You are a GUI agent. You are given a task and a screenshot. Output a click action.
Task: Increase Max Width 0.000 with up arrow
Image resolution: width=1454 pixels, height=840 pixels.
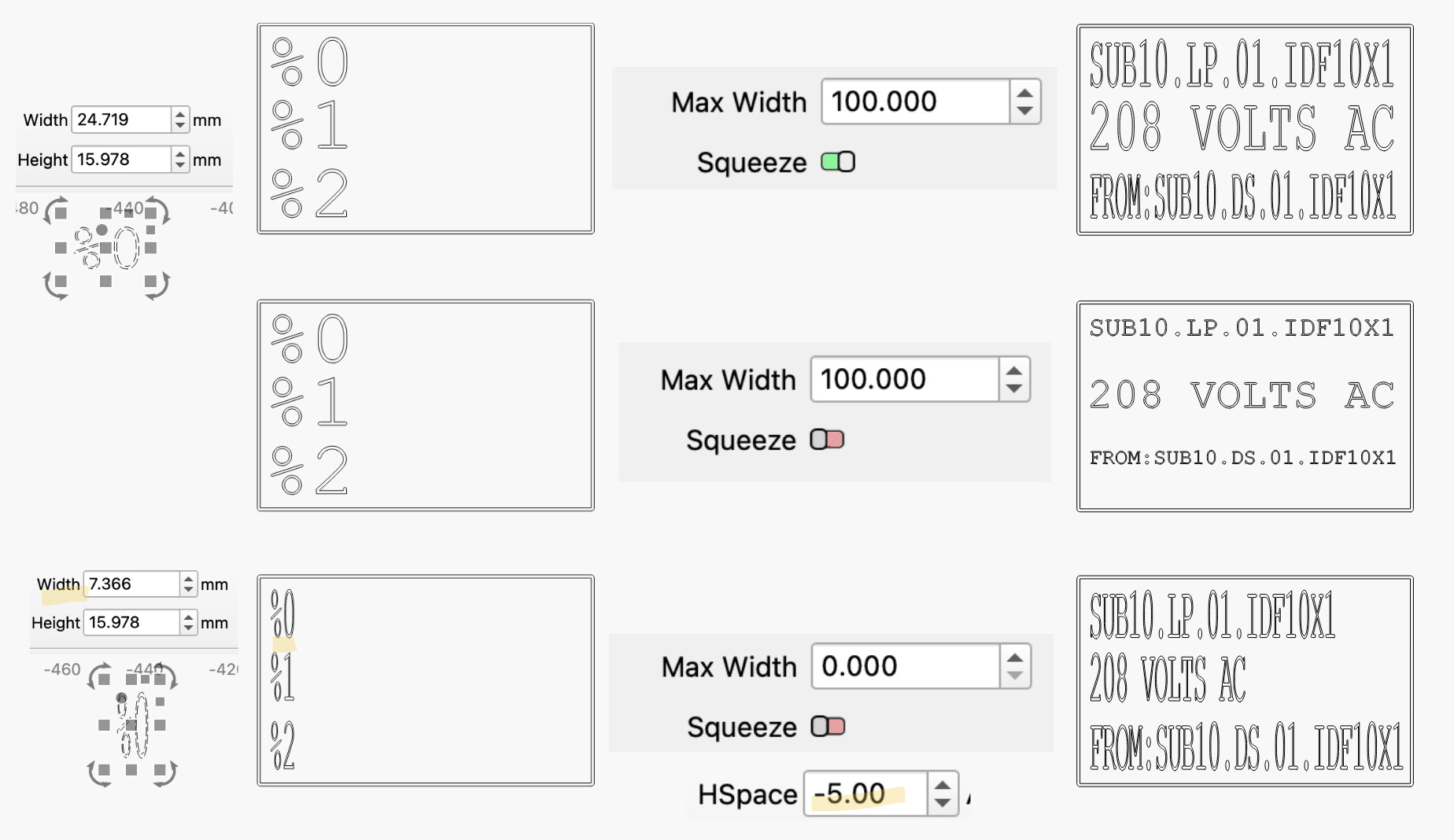[1015, 658]
